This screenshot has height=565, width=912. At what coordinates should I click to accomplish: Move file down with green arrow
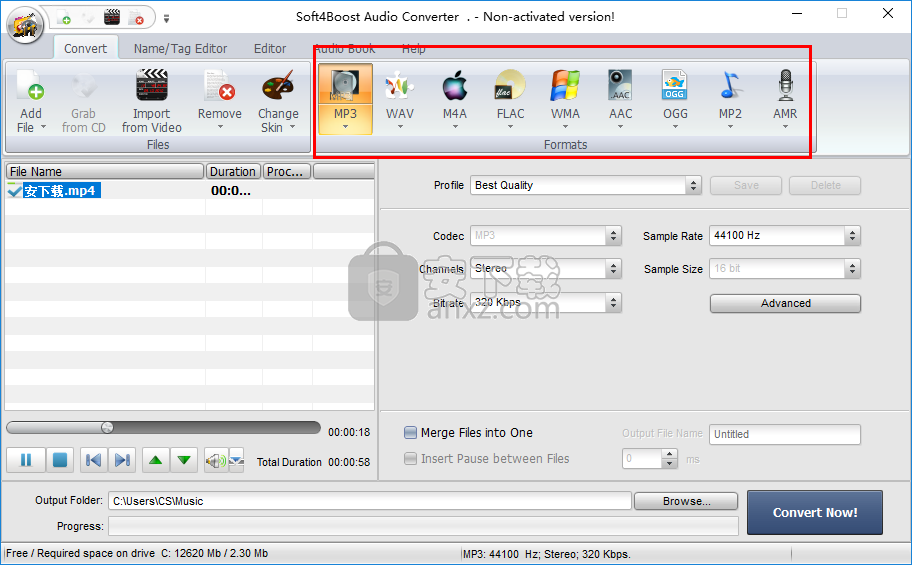click(x=184, y=460)
